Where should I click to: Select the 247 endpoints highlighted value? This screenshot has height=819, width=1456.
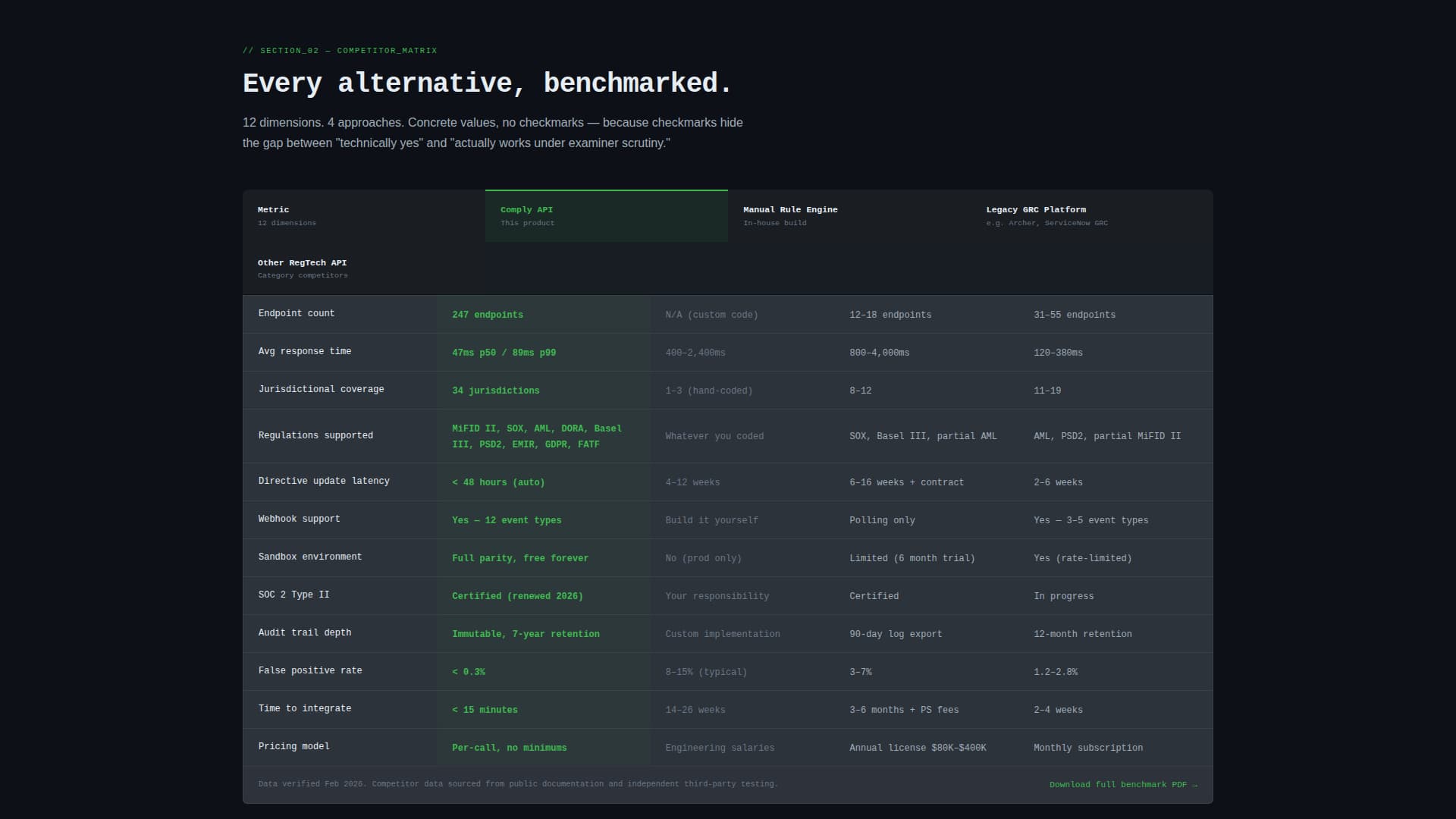(x=486, y=314)
